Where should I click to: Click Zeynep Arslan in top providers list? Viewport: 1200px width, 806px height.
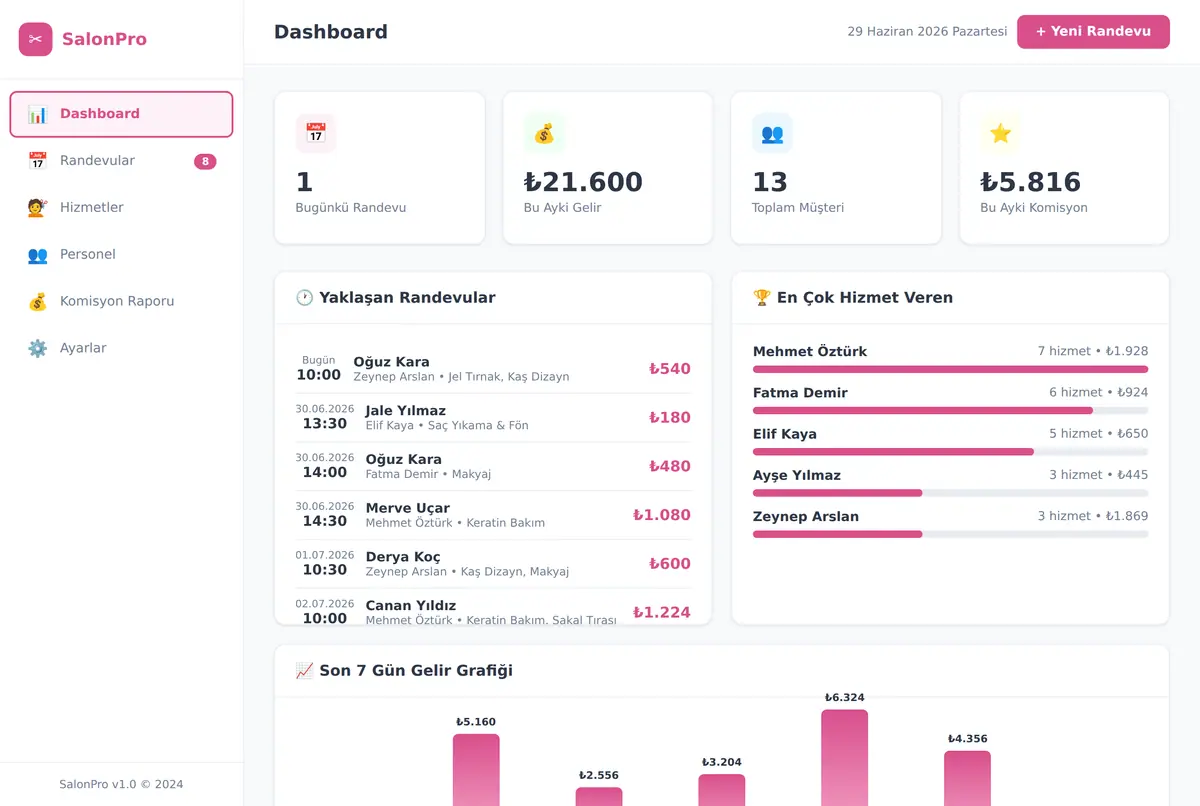(x=806, y=517)
